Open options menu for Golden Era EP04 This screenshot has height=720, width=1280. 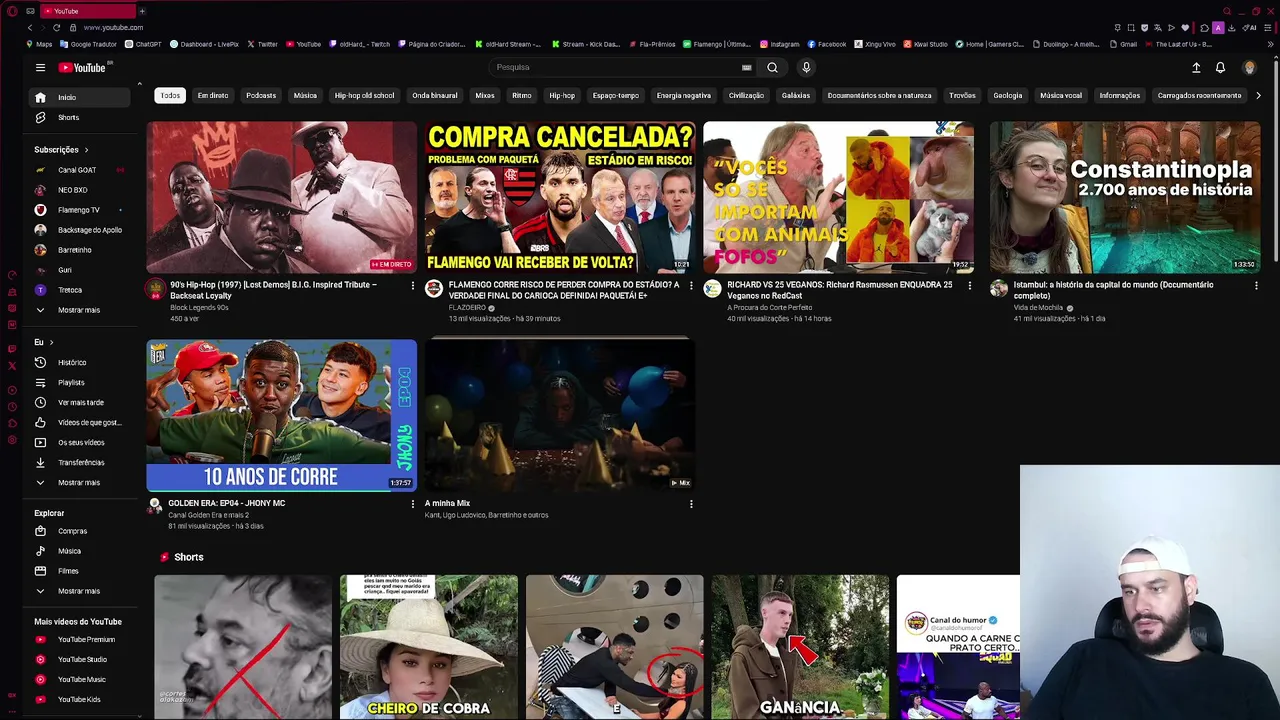[x=412, y=504]
